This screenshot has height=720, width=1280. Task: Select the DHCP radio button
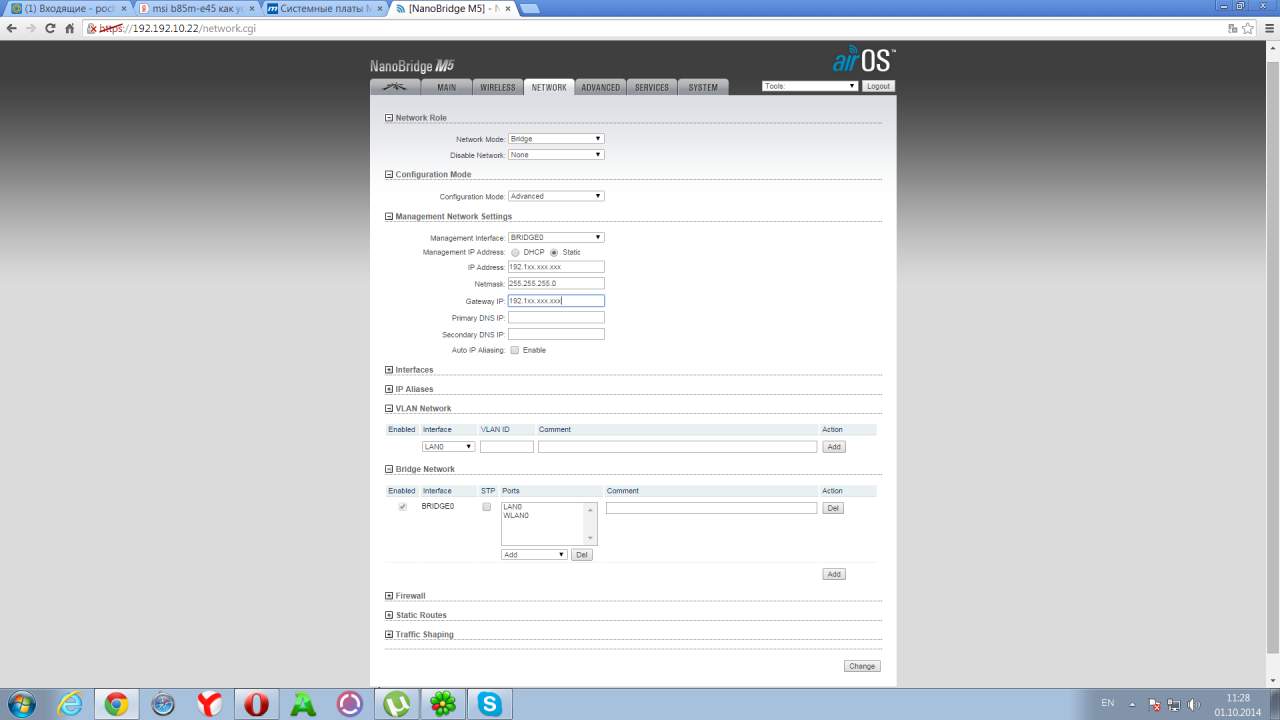pyautogui.click(x=515, y=252)
